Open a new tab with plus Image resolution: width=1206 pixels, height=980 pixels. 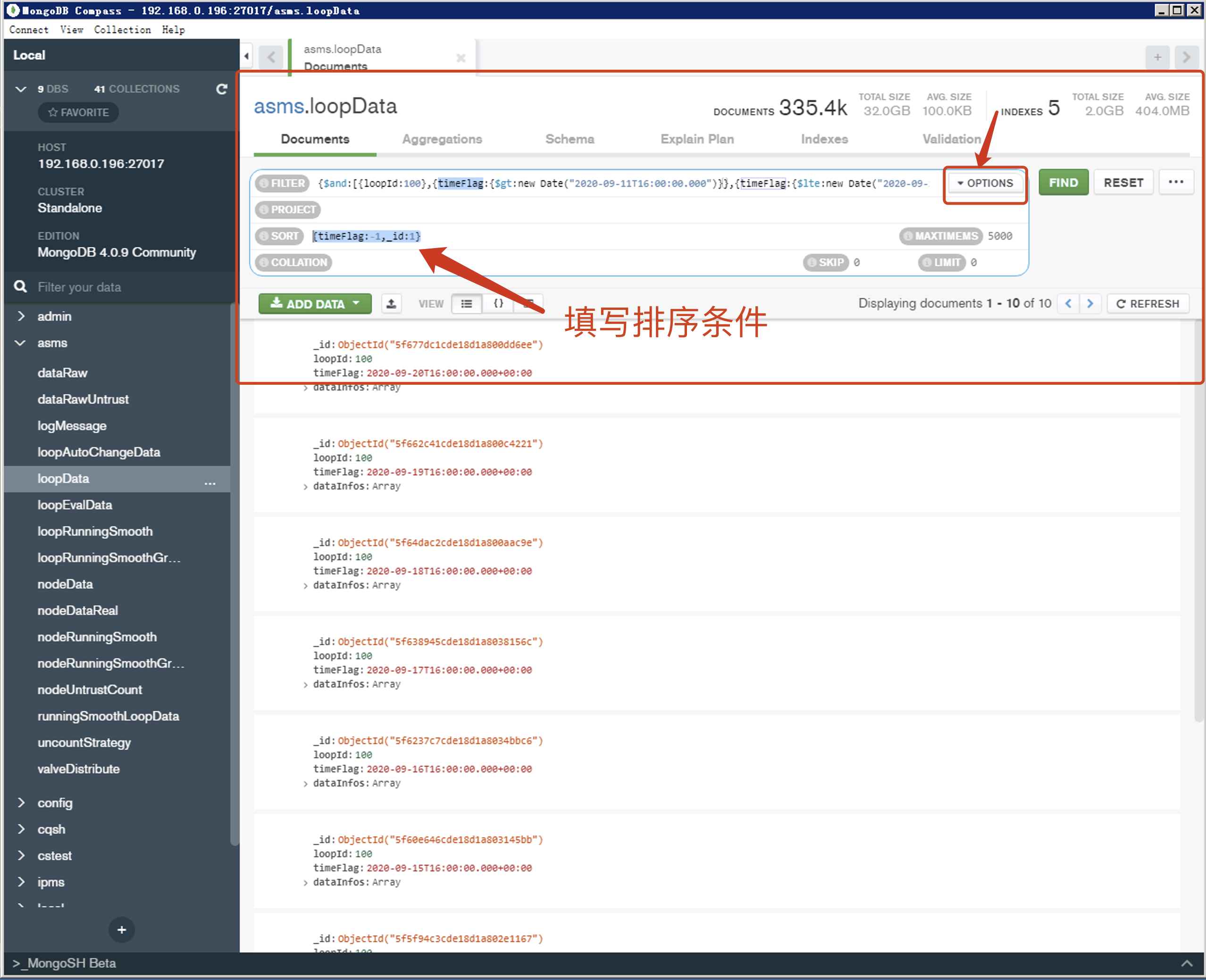point(1157,57)
